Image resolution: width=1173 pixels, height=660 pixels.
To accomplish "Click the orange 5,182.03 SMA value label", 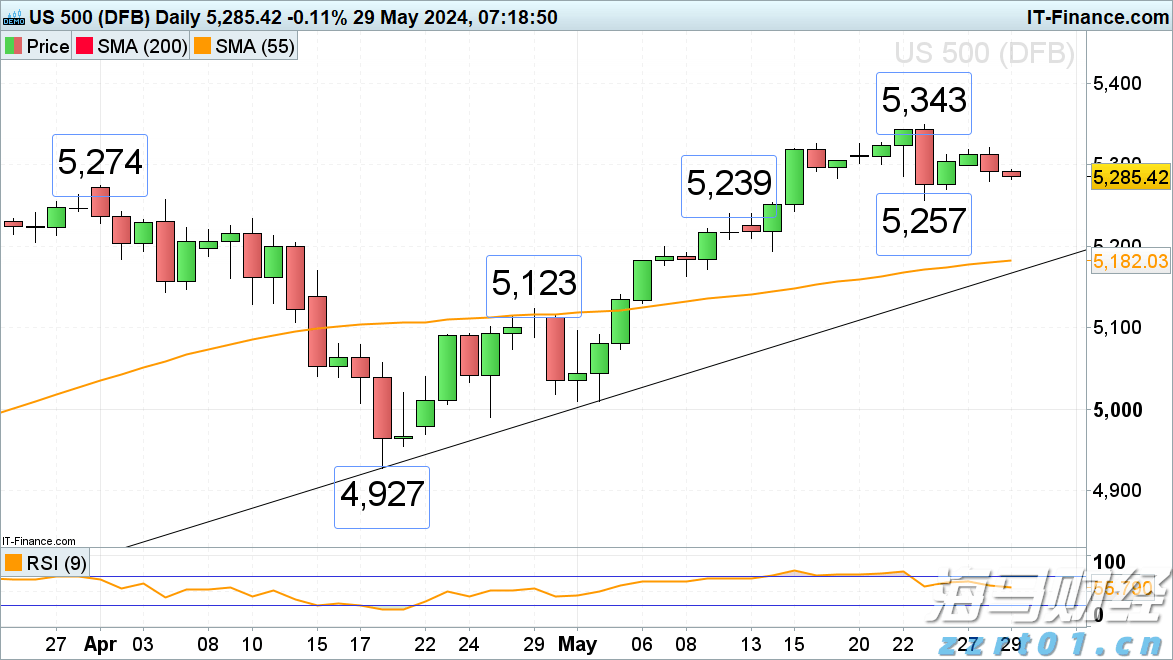I will point(1131,261).
